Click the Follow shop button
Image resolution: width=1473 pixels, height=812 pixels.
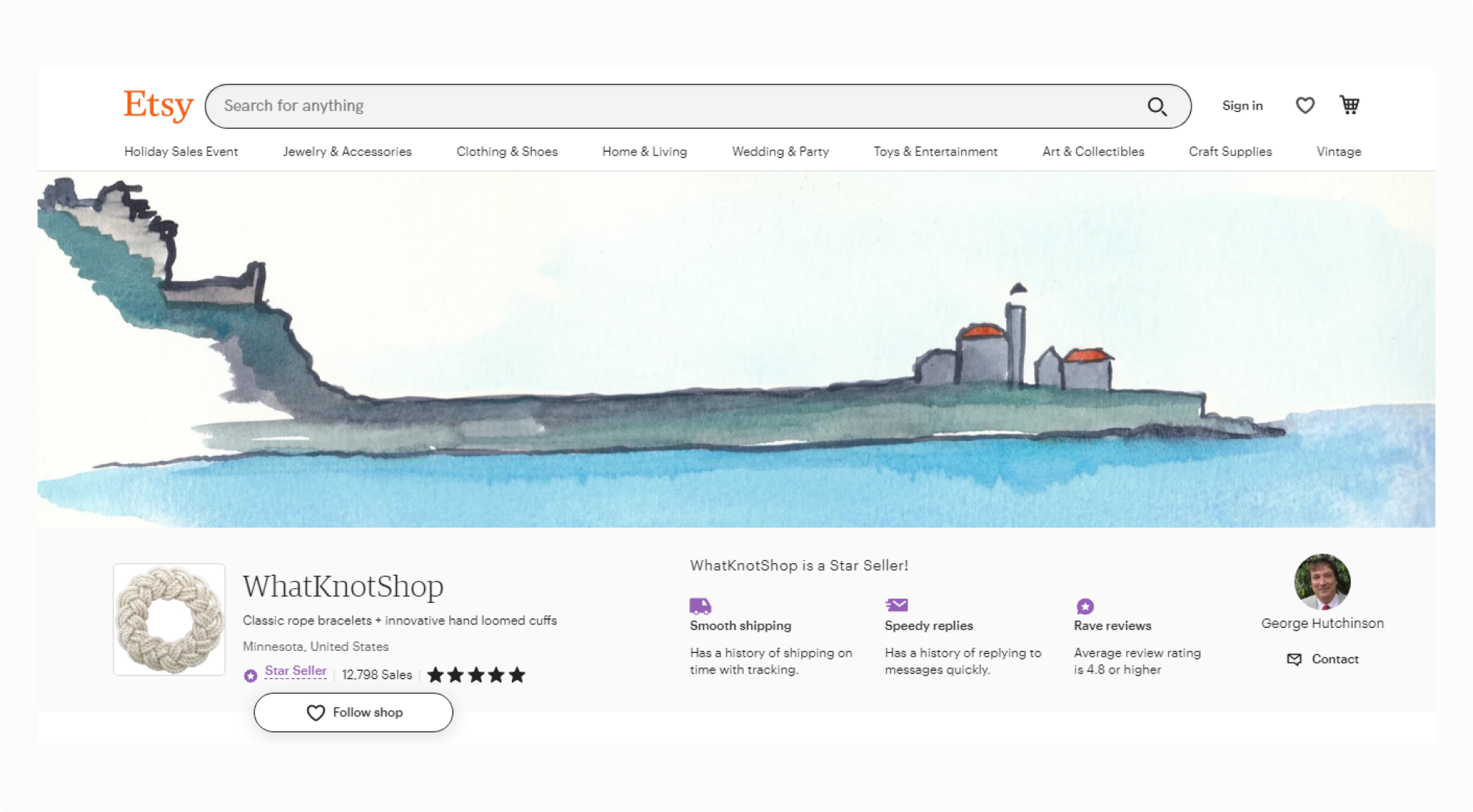[x=354, y=712]
